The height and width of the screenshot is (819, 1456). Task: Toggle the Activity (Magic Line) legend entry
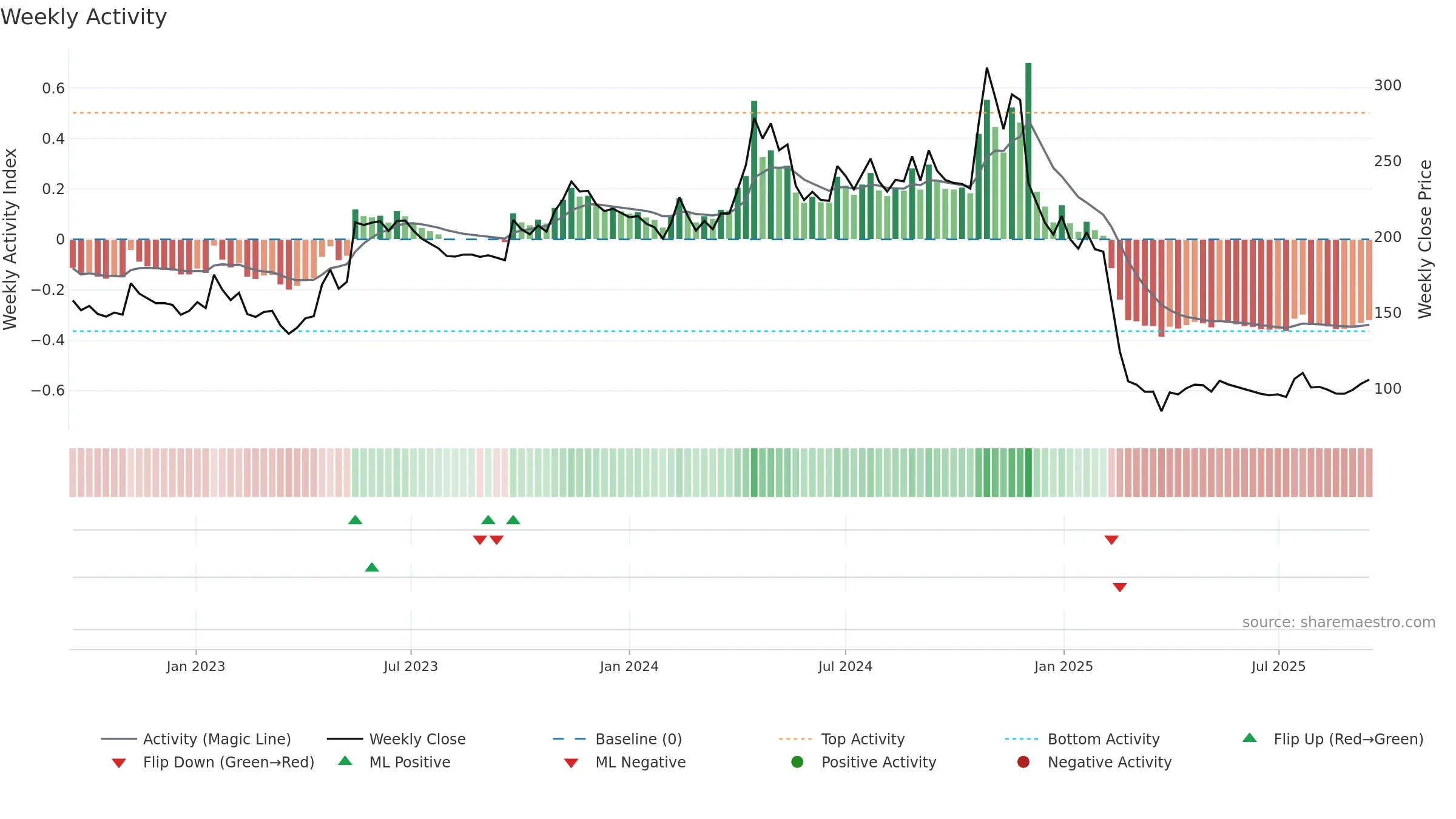196,739
